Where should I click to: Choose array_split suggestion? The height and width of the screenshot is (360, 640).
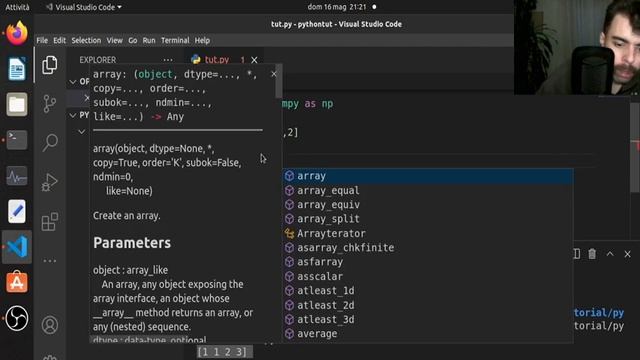click(428, 219)
